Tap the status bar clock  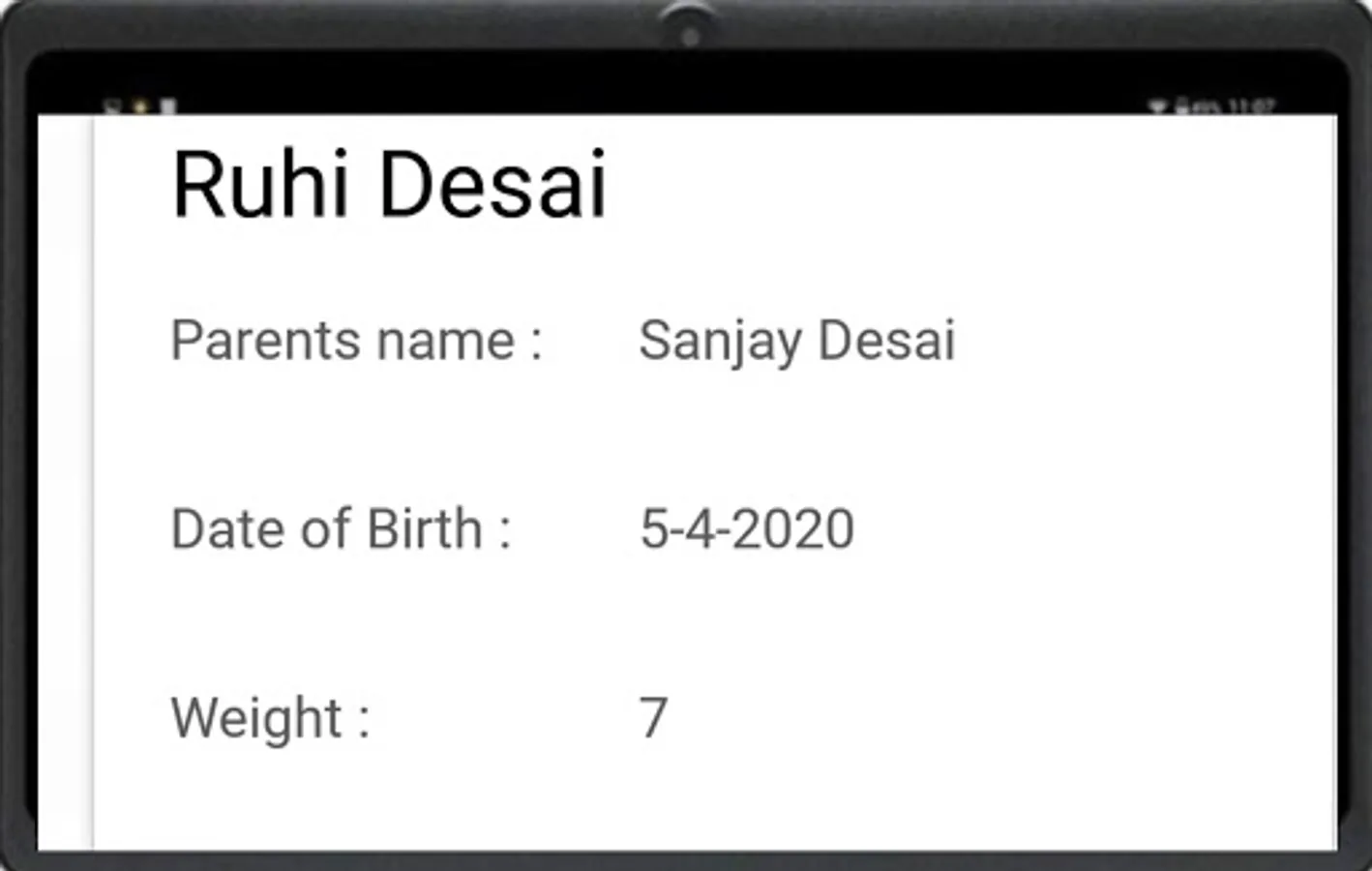point(1252,105)
